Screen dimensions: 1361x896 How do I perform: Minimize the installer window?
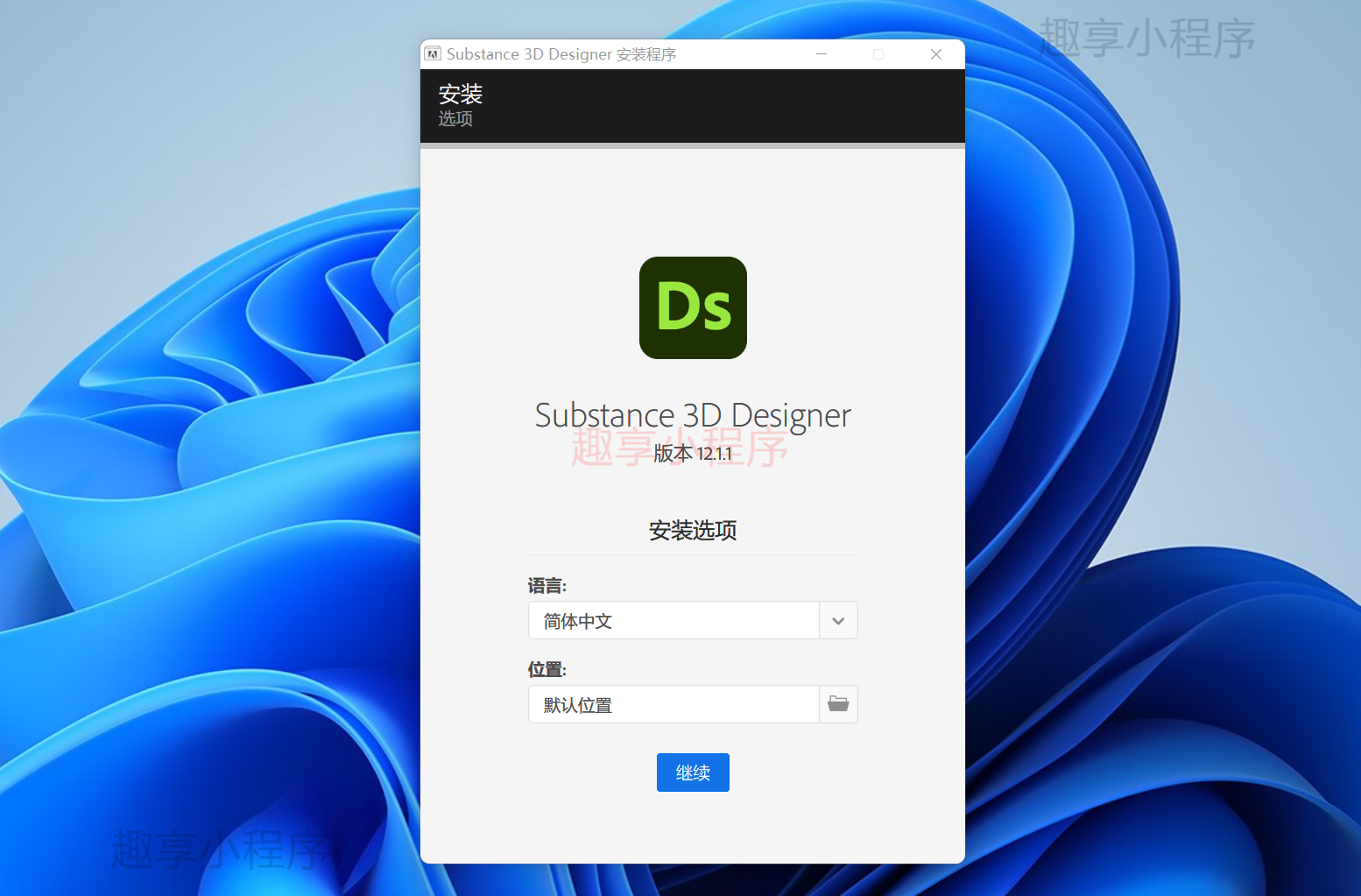click(822, 54)
